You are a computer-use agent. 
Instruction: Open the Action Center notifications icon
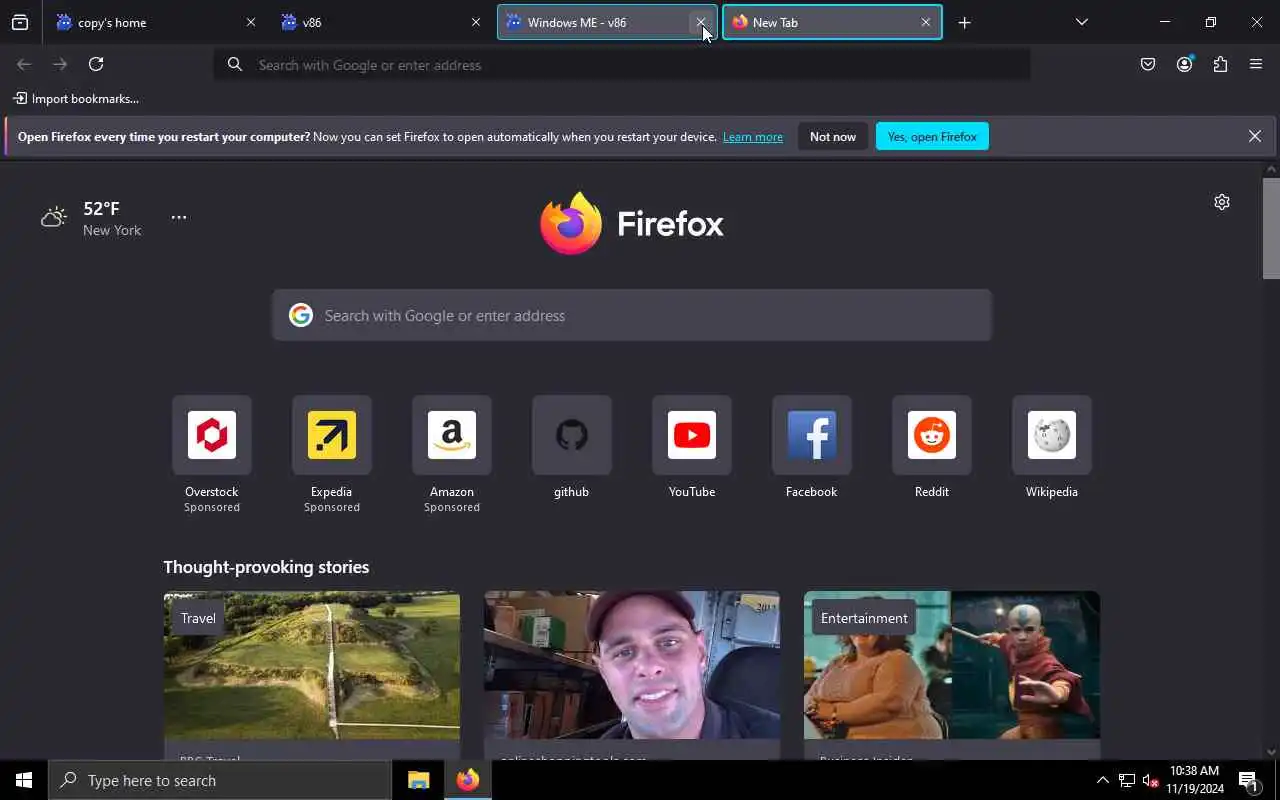1249,780
